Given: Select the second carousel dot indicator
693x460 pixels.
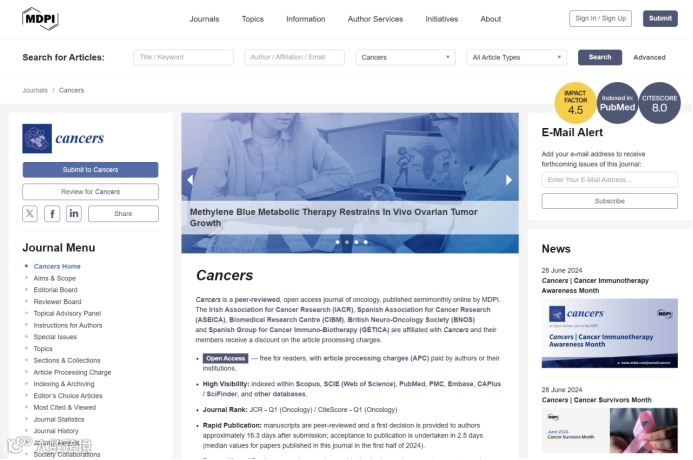Looking at the screenshot, I should 347,242.
